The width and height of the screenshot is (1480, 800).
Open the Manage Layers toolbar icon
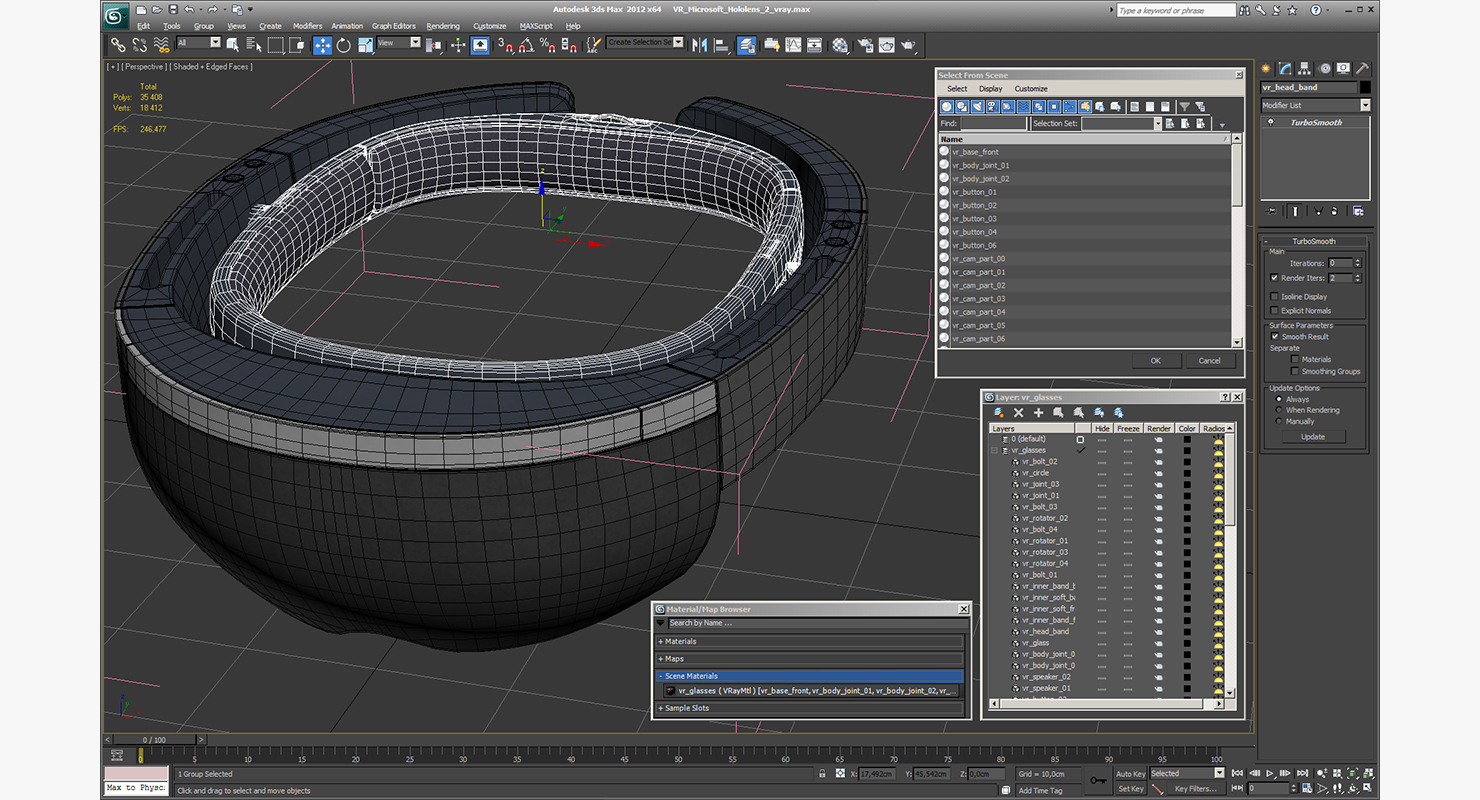[746, 45]
